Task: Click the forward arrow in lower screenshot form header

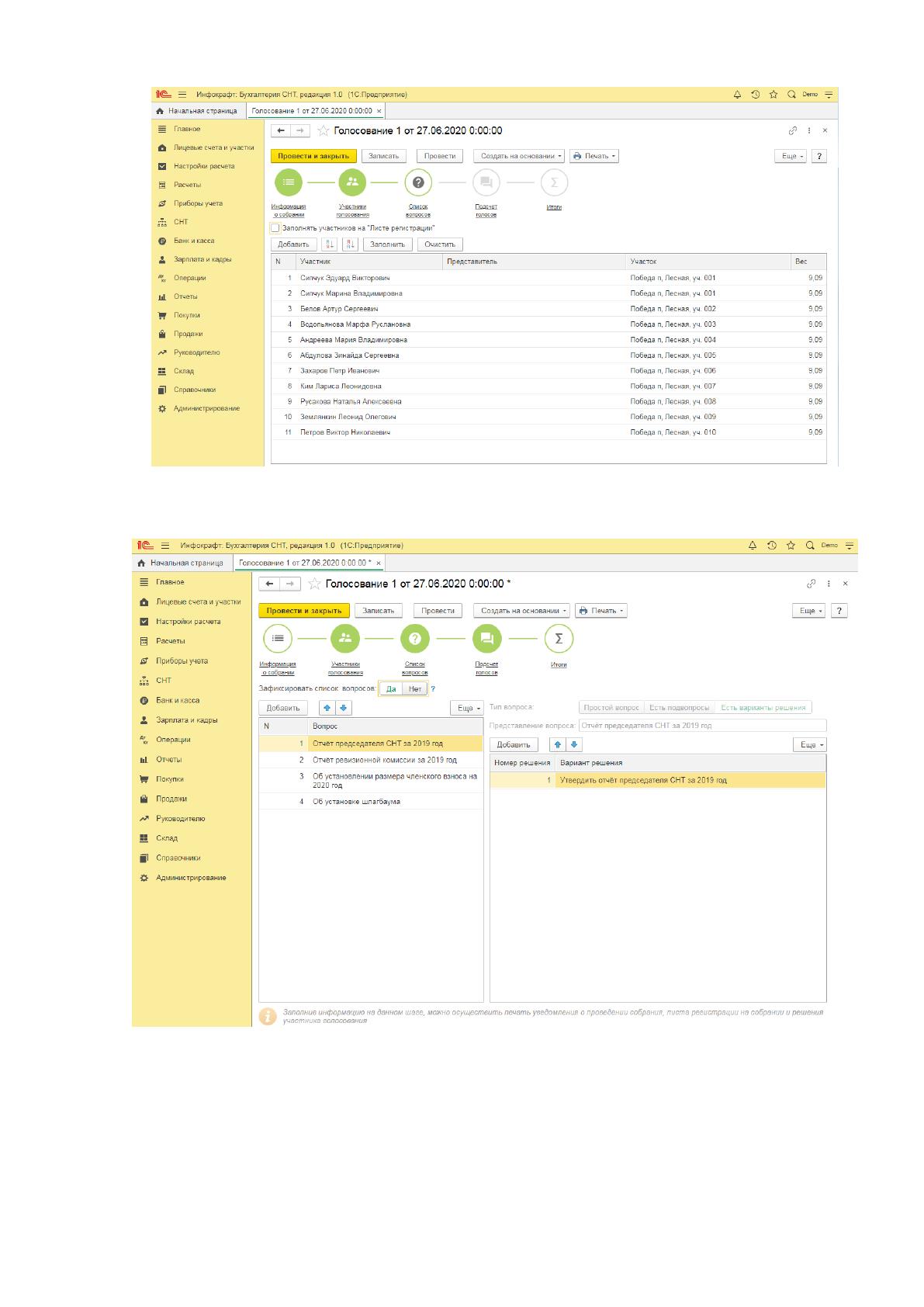Action: point(289,584)
